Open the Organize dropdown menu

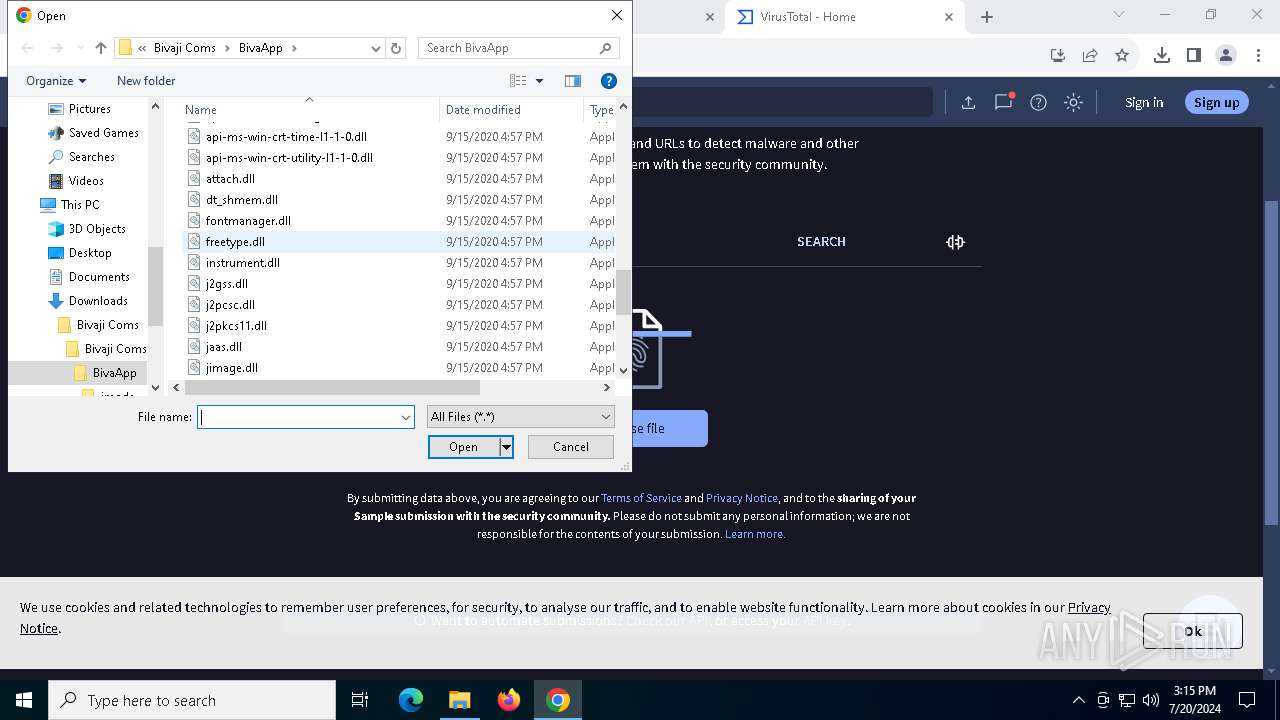[56, 81]
